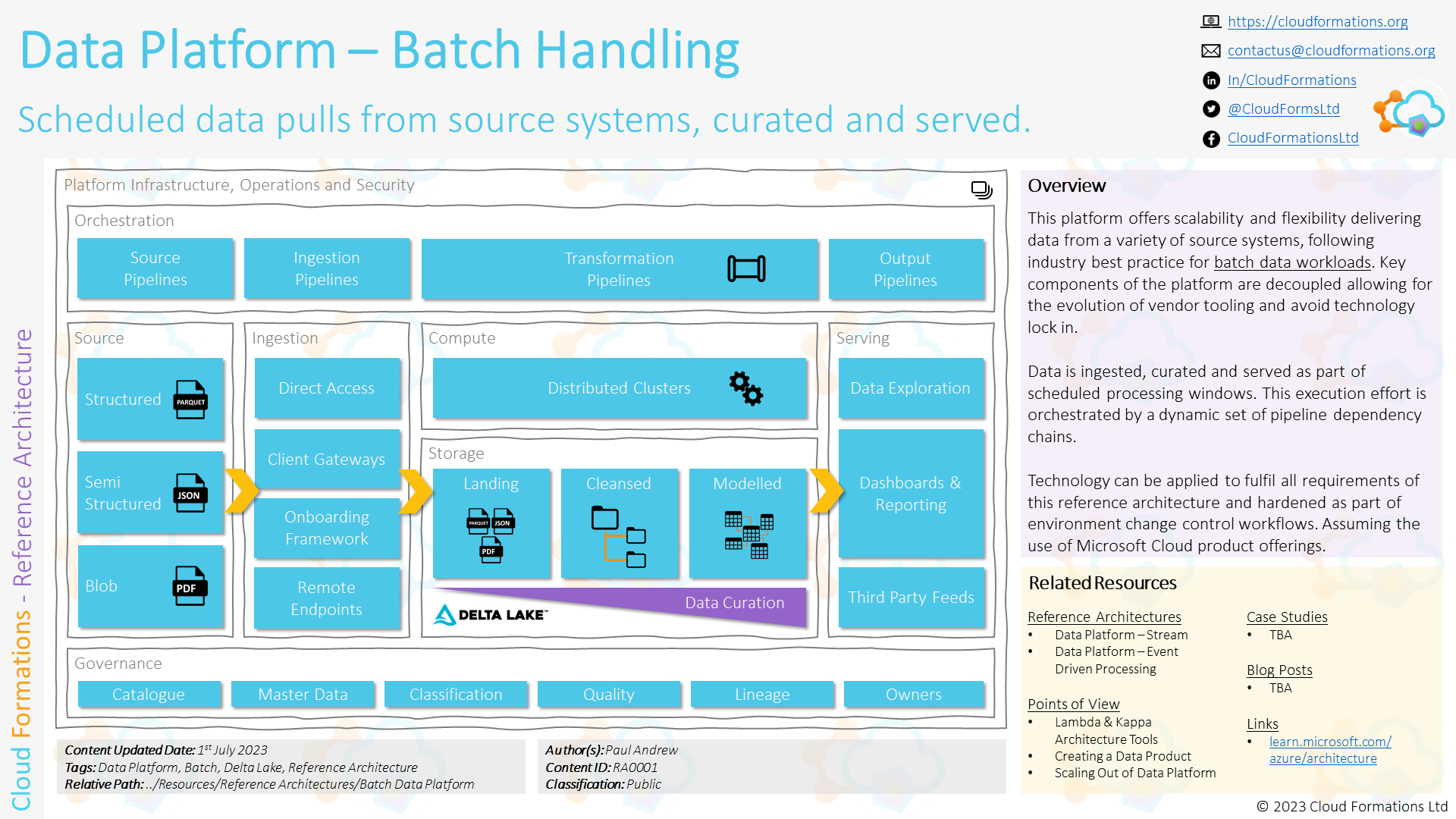Screen dimensions: 1456x819
Task: Select the Catalogue box under Governance
Action: (149, 694)
